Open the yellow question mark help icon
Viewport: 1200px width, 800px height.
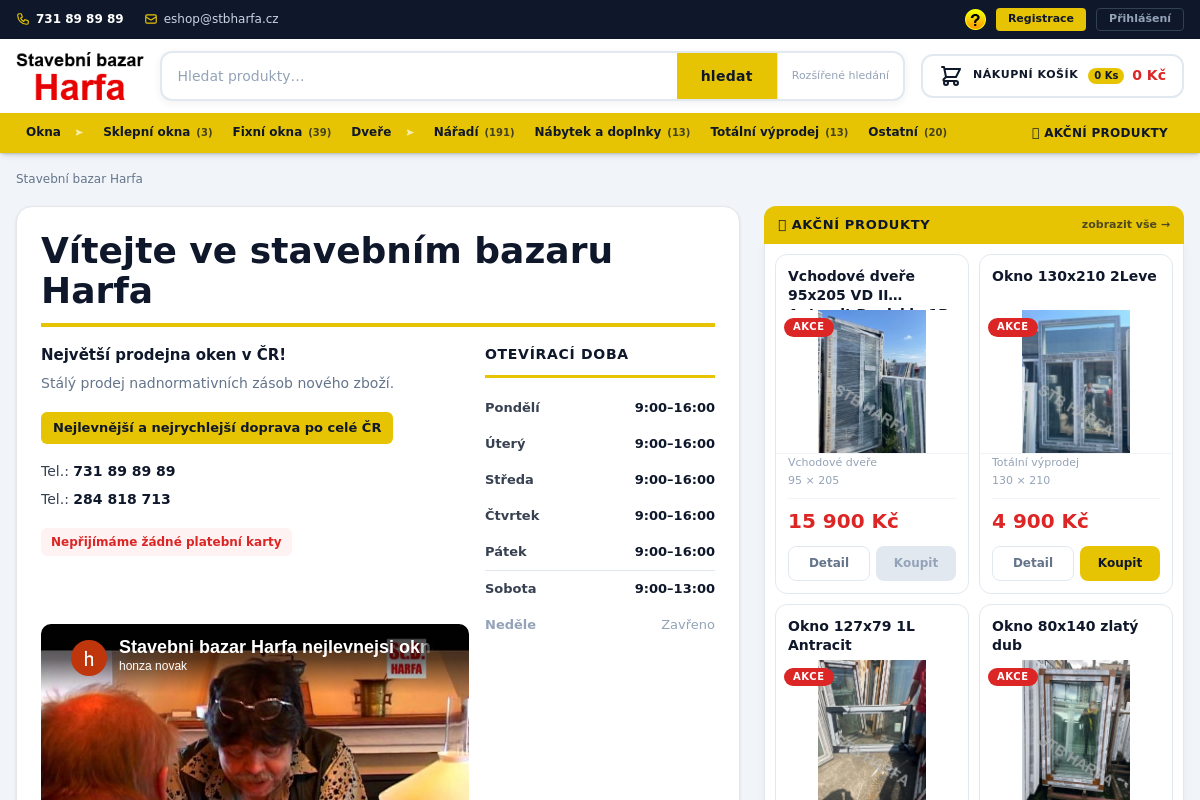975,19
